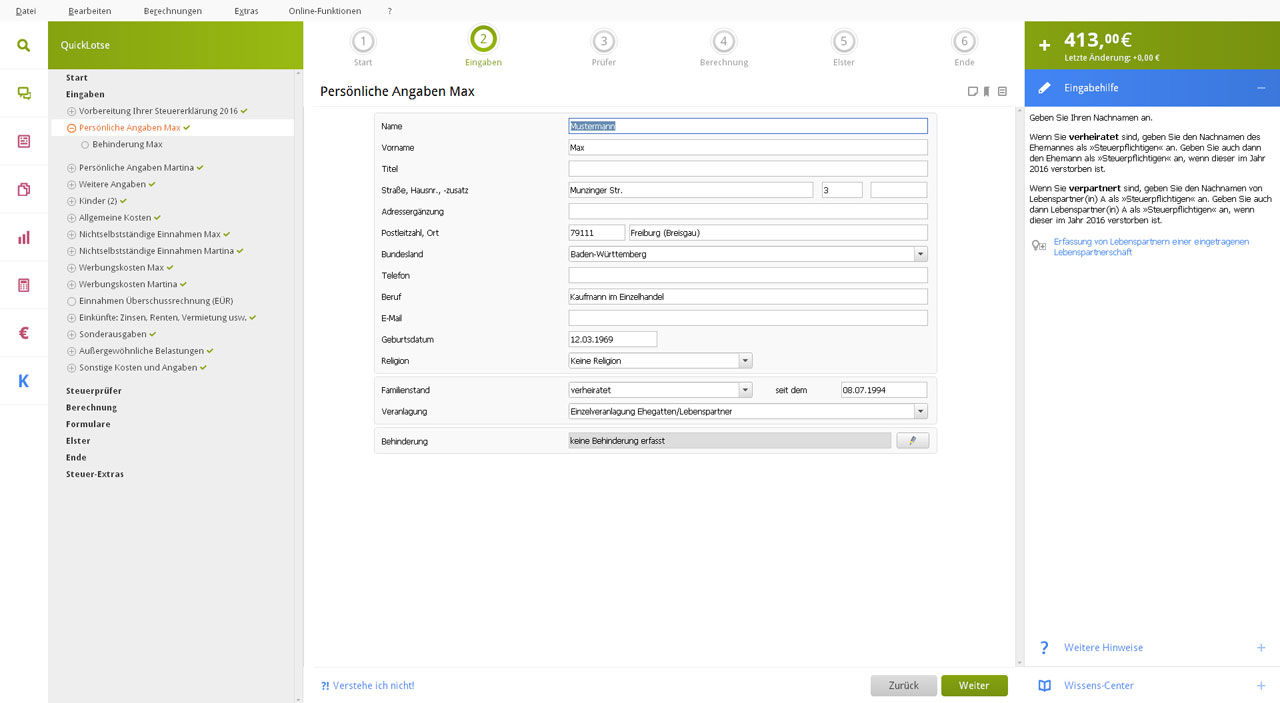This screenshot has width=1280, height=703.
Task: Click into the Telefon input field
Action: click(x=747, y=275)
